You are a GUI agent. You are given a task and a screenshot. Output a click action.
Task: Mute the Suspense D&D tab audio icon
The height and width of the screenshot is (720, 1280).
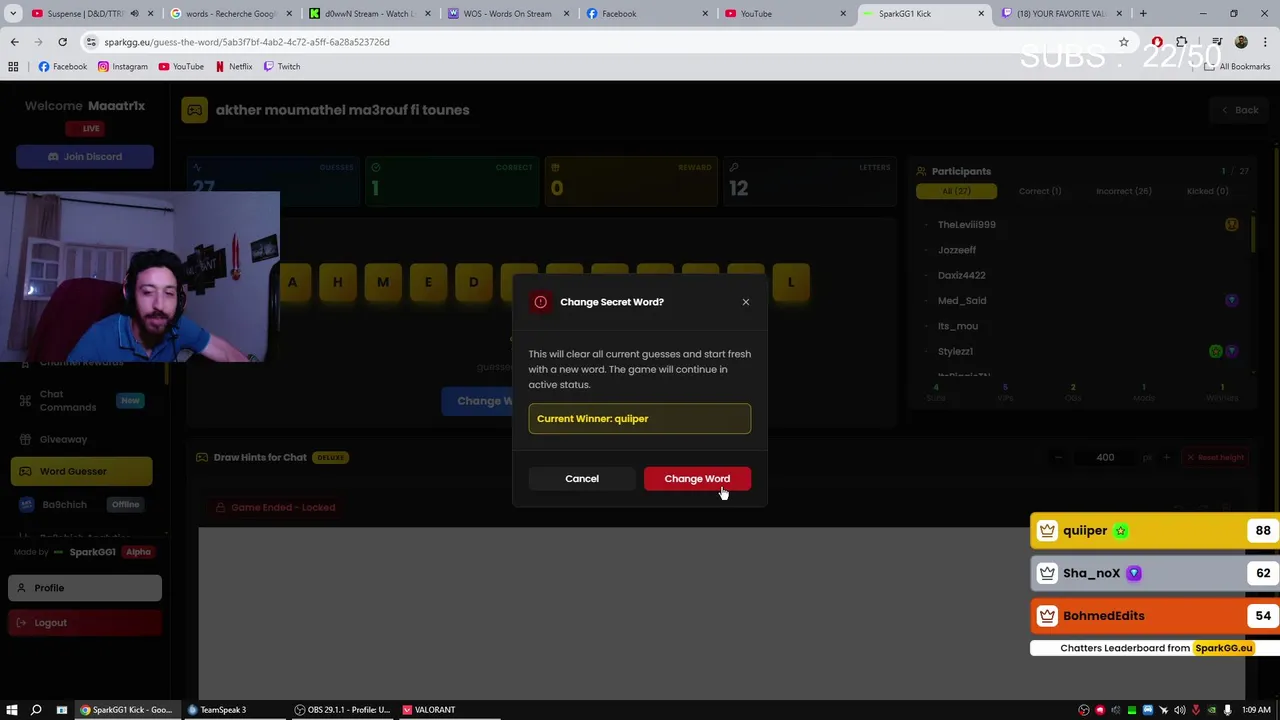coord(134,13)
